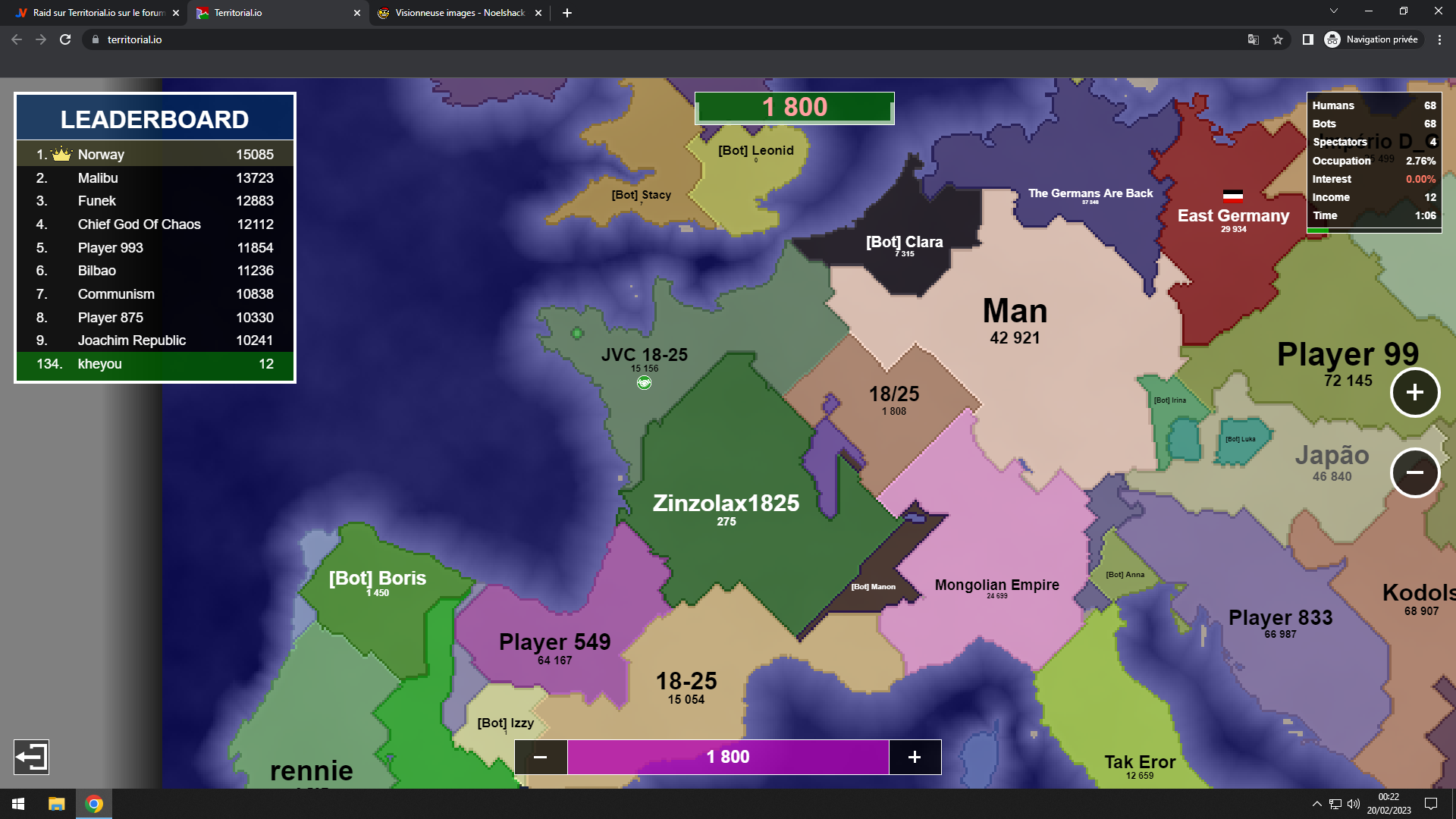
Task: Zoom in with the map plus button
Action: coord(1414,392)
